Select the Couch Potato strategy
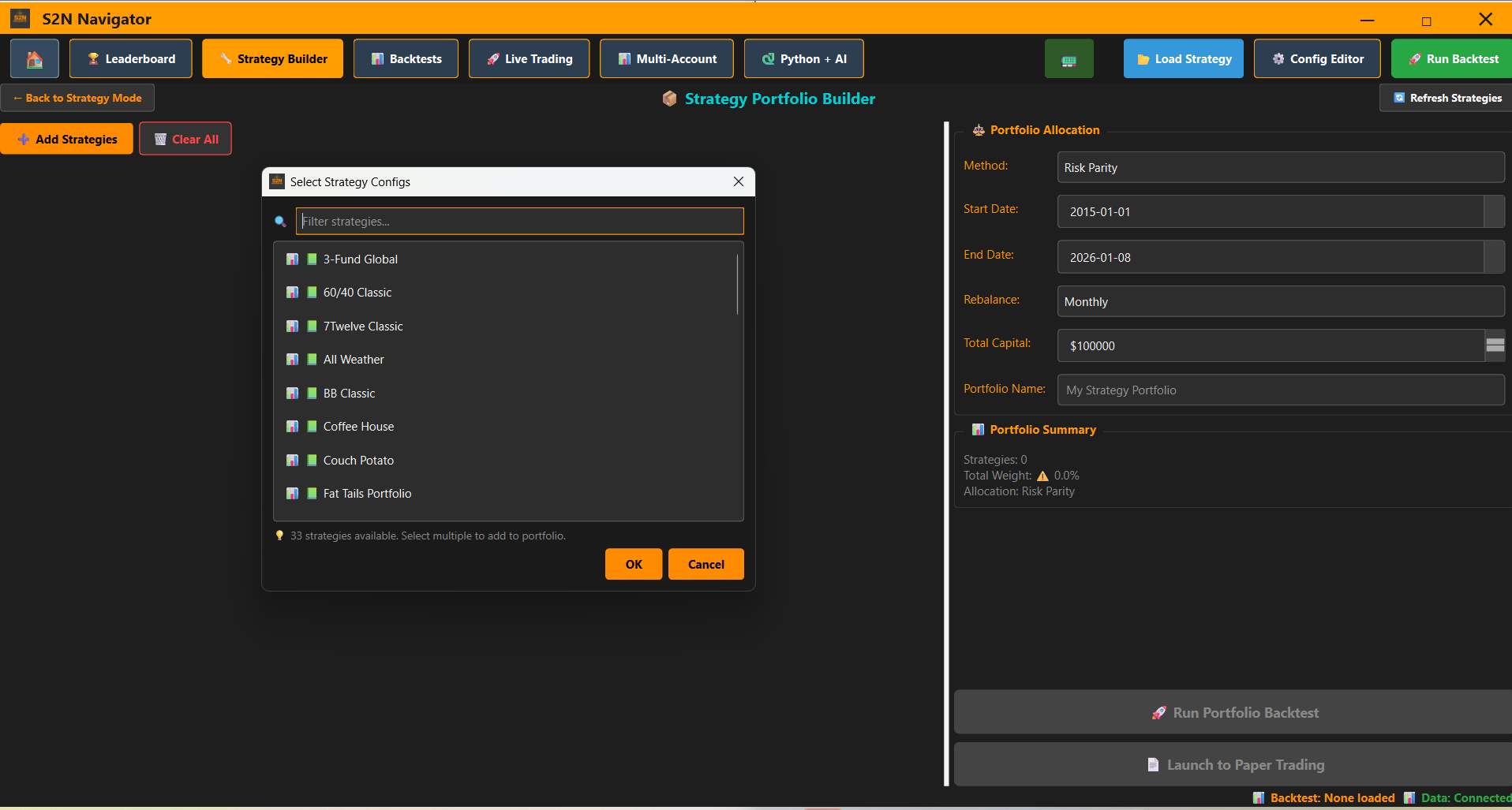Image resolution: width=1512 pixels, height=810 pixels. pos(505,461)
